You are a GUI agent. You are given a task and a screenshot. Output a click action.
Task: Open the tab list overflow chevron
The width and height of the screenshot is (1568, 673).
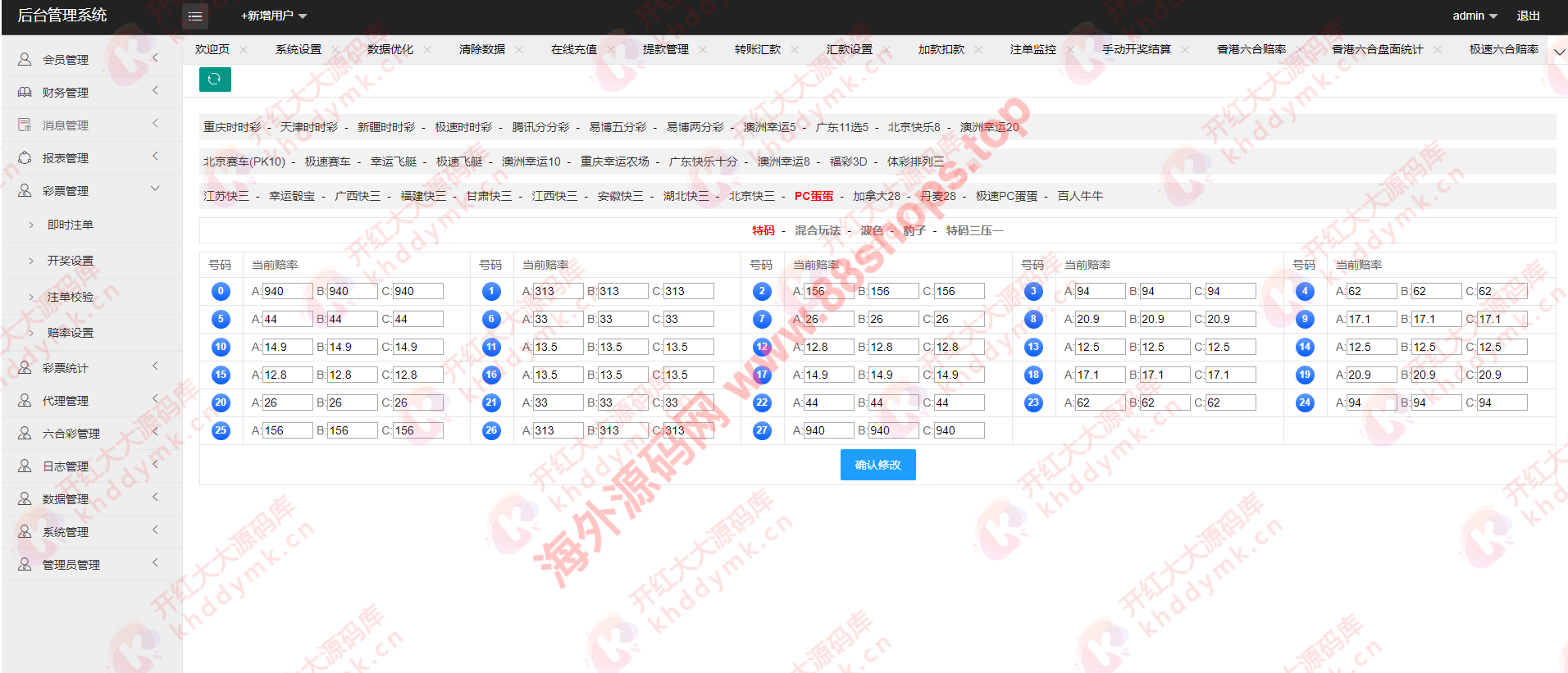coord(1559,51)
